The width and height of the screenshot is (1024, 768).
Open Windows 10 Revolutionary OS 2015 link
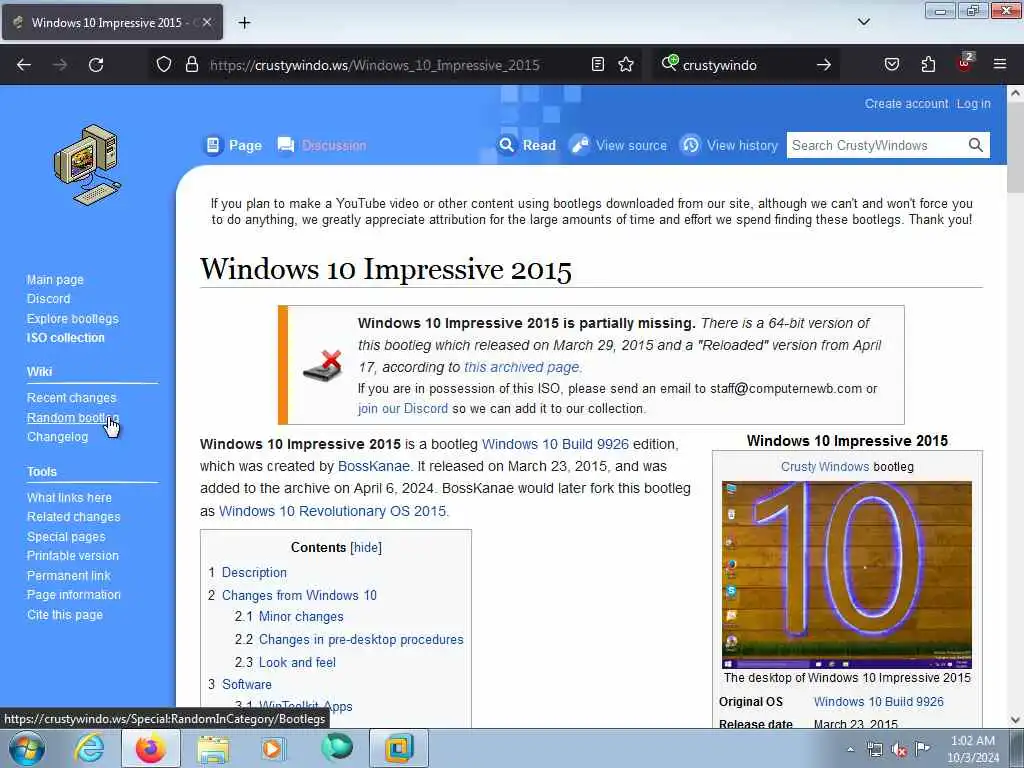coord(332,511)
